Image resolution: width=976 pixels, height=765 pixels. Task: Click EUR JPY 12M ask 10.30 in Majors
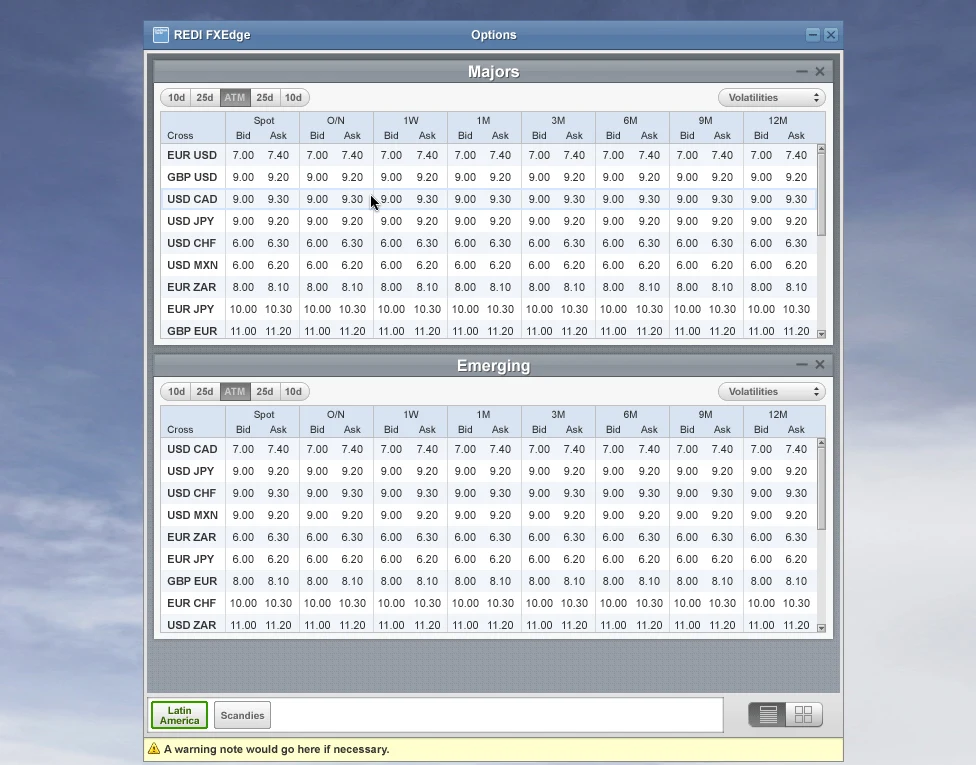(796, 309)
